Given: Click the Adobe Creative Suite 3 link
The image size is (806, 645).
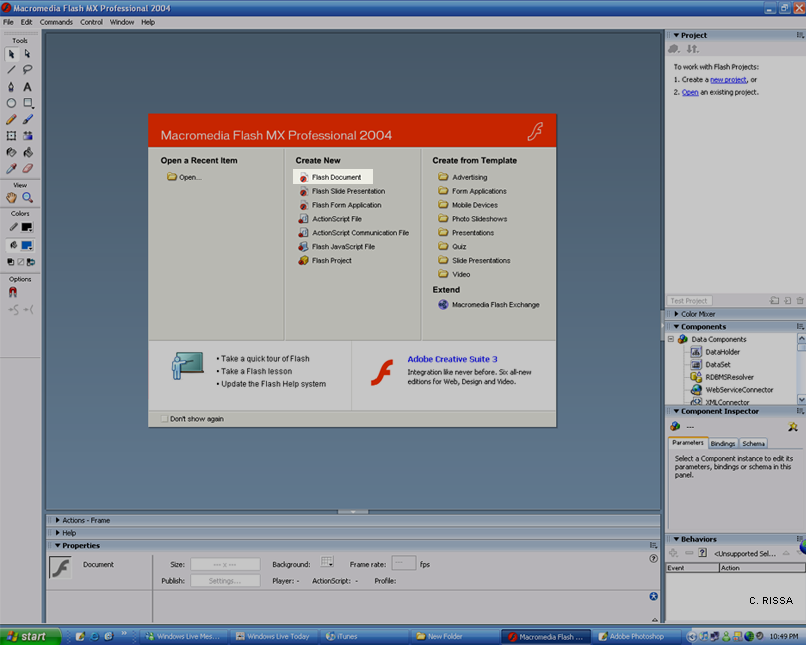Looking at the screenshot, I should click(x=452, y=359).
